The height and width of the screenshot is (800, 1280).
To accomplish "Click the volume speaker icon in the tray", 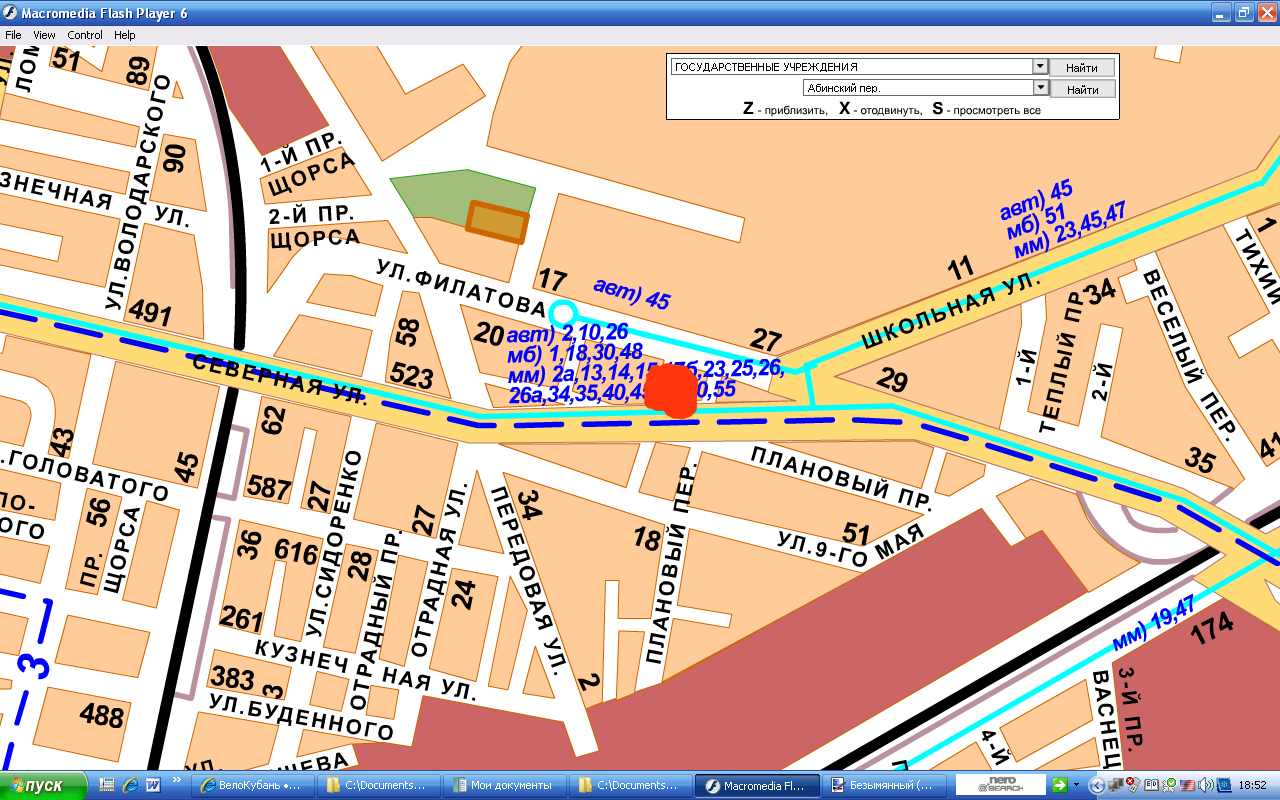I will 1207,785.
